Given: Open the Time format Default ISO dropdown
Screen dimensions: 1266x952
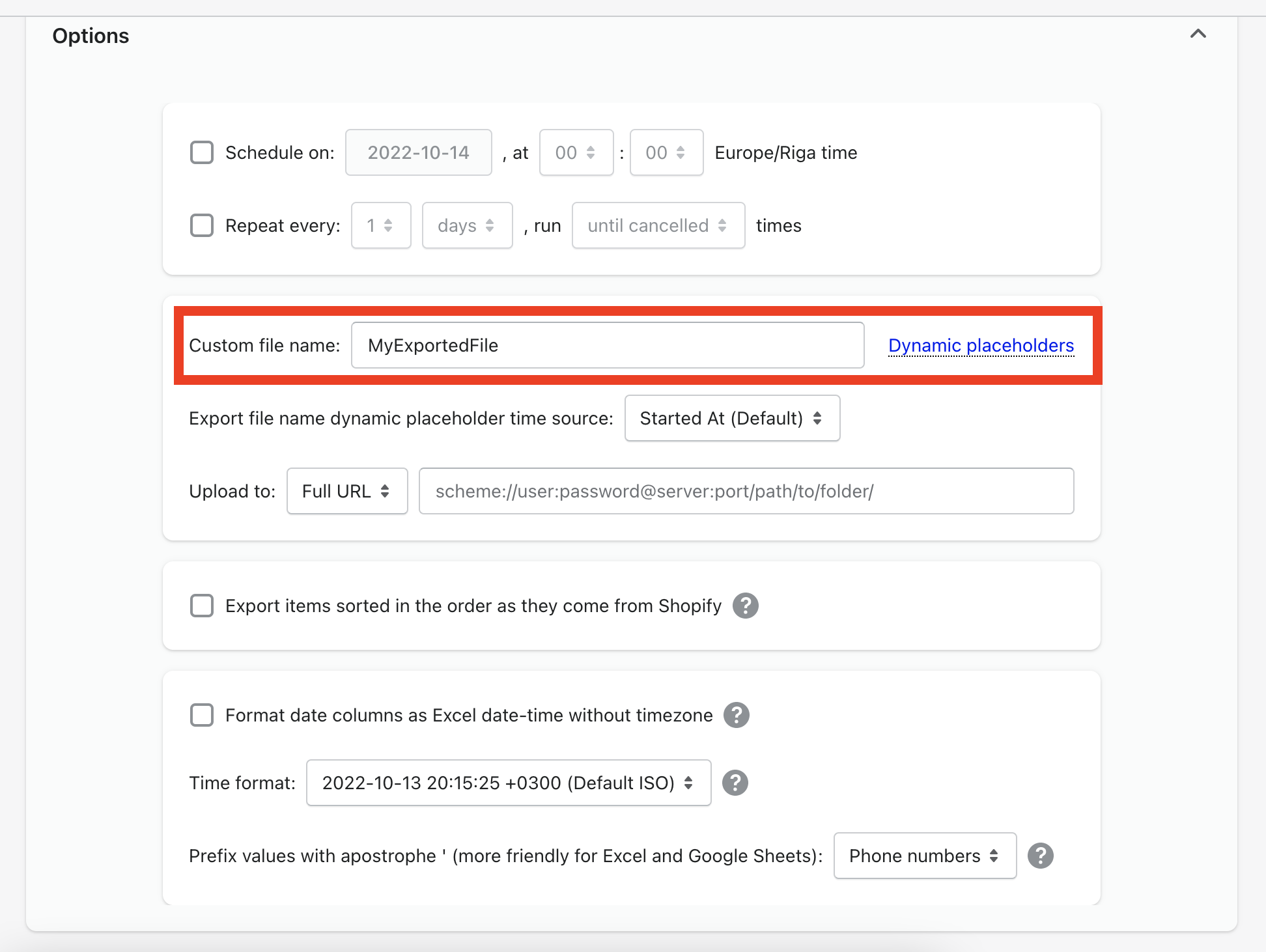Looking at the screenshot, I should coord(508,783).
